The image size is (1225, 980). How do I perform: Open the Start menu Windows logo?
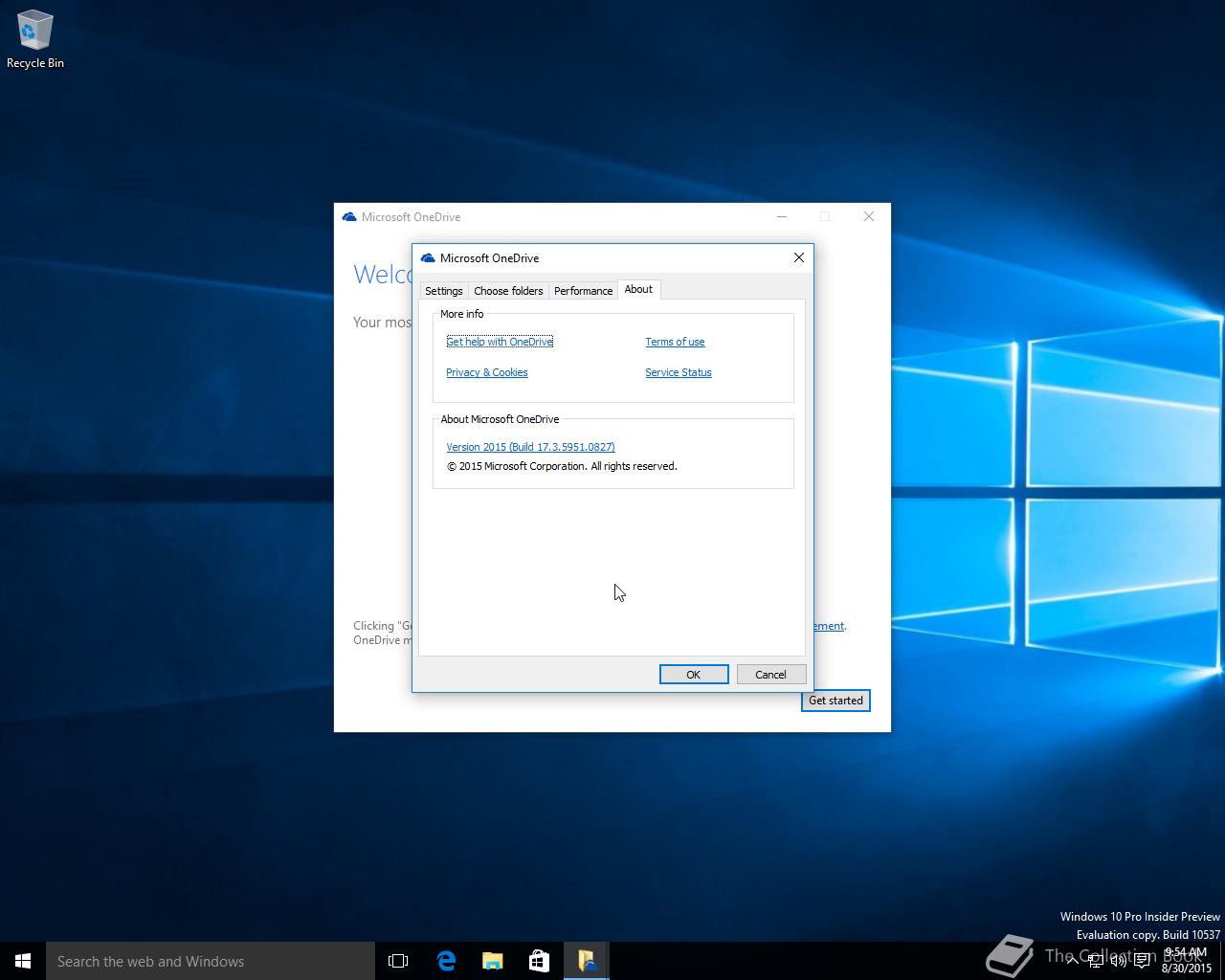point(23,961)
